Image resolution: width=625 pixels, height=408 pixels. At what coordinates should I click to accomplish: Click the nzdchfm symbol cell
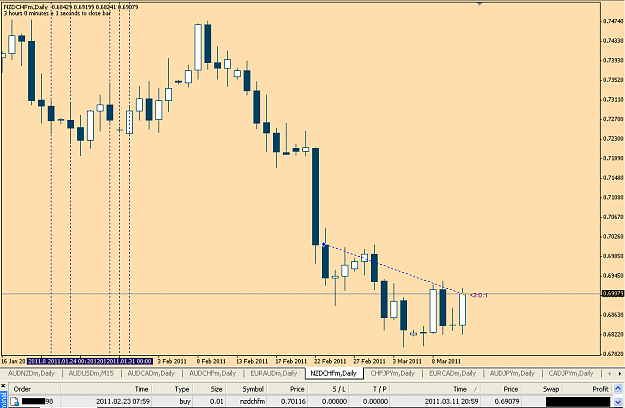(x=252, y=401)
